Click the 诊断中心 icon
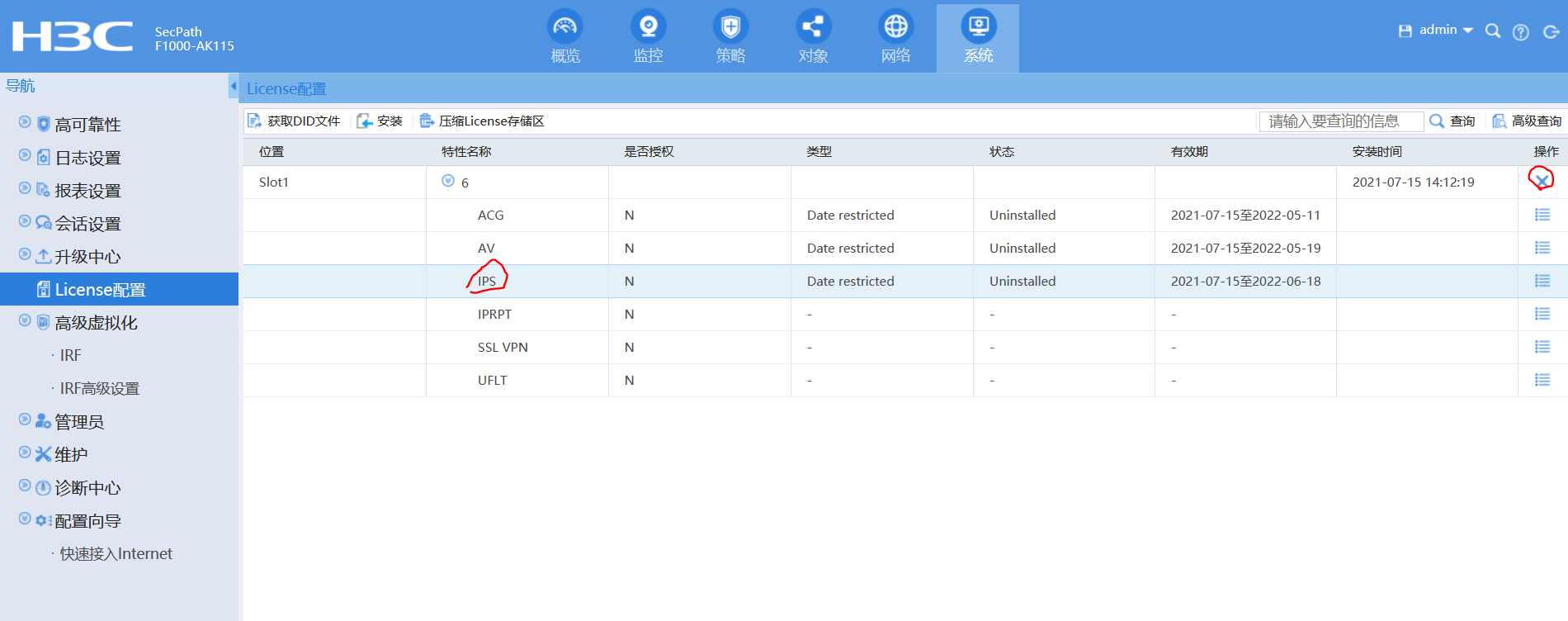 pyautogui.click(x=44, y=488)
